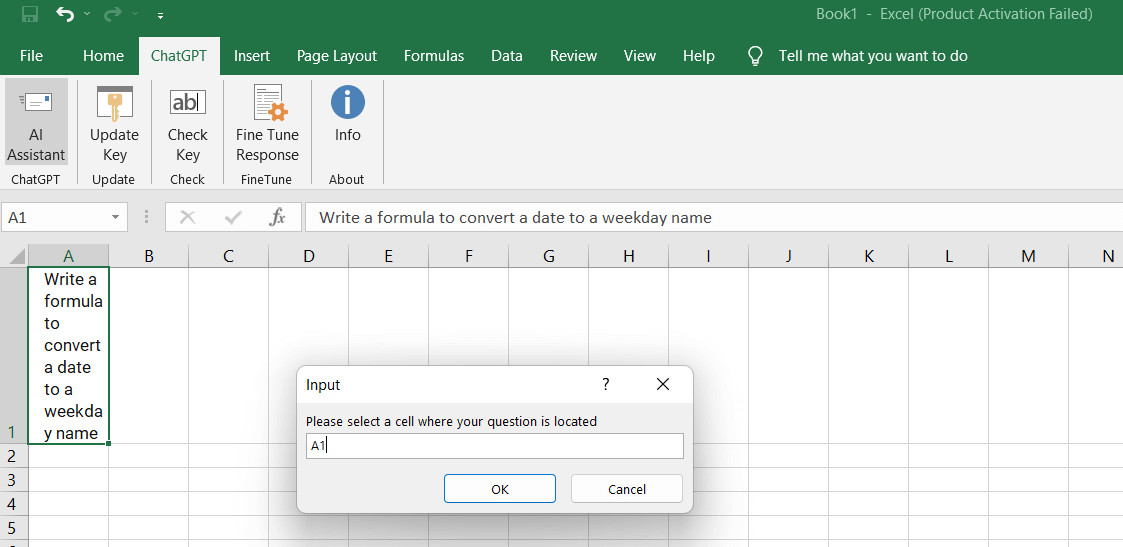Open the File tab
Image resolution: width=1123 pixels, height=547 pixels.
point(32,56)
